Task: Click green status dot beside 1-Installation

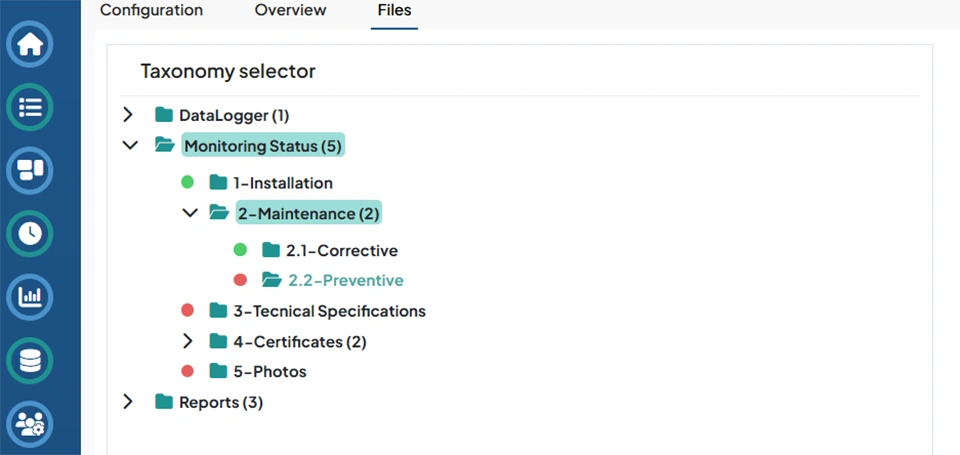Action: pyautogui.click(x=187, y=183)
